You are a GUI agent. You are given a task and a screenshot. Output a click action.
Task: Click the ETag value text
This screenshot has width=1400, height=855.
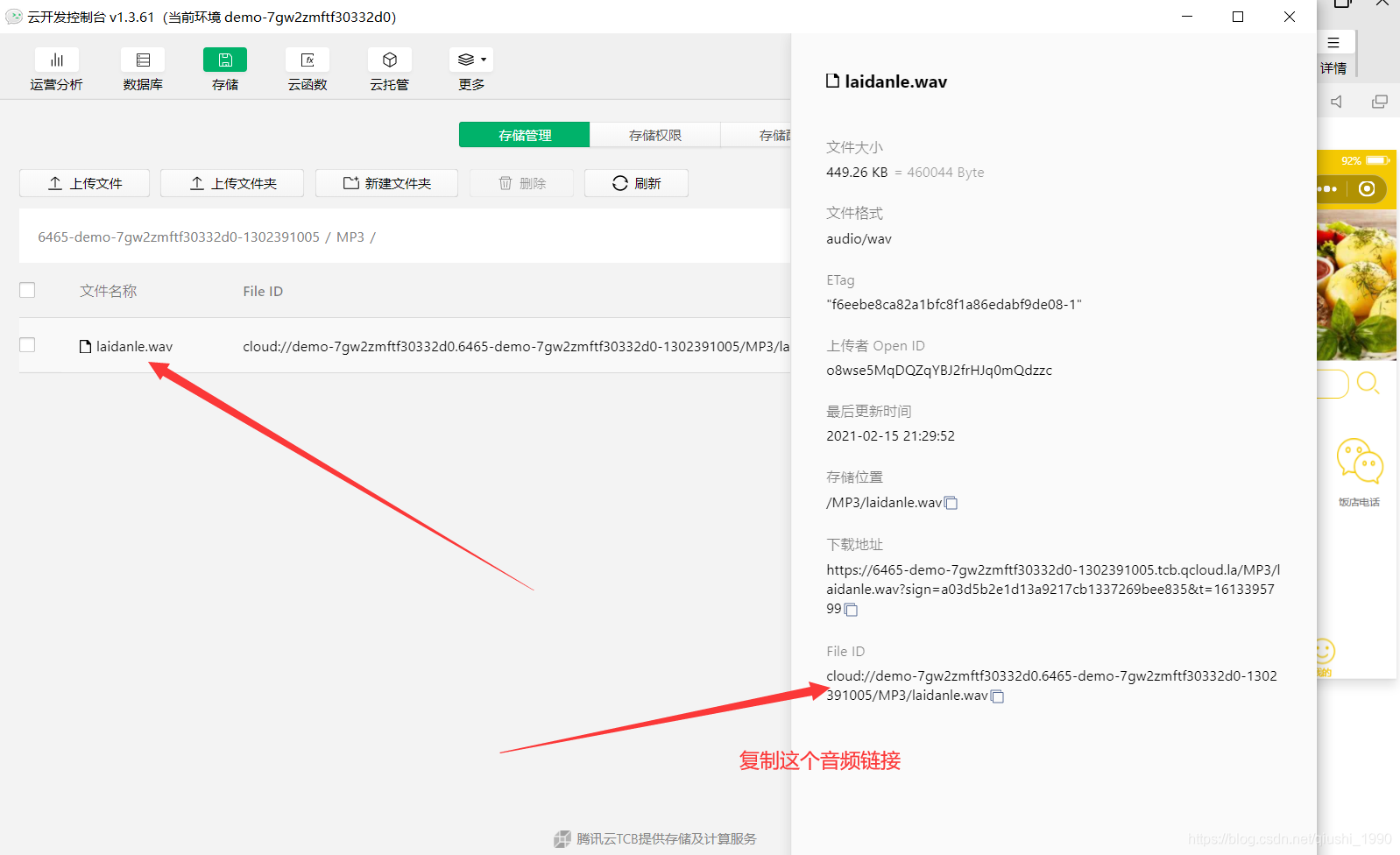pos(954,304)
